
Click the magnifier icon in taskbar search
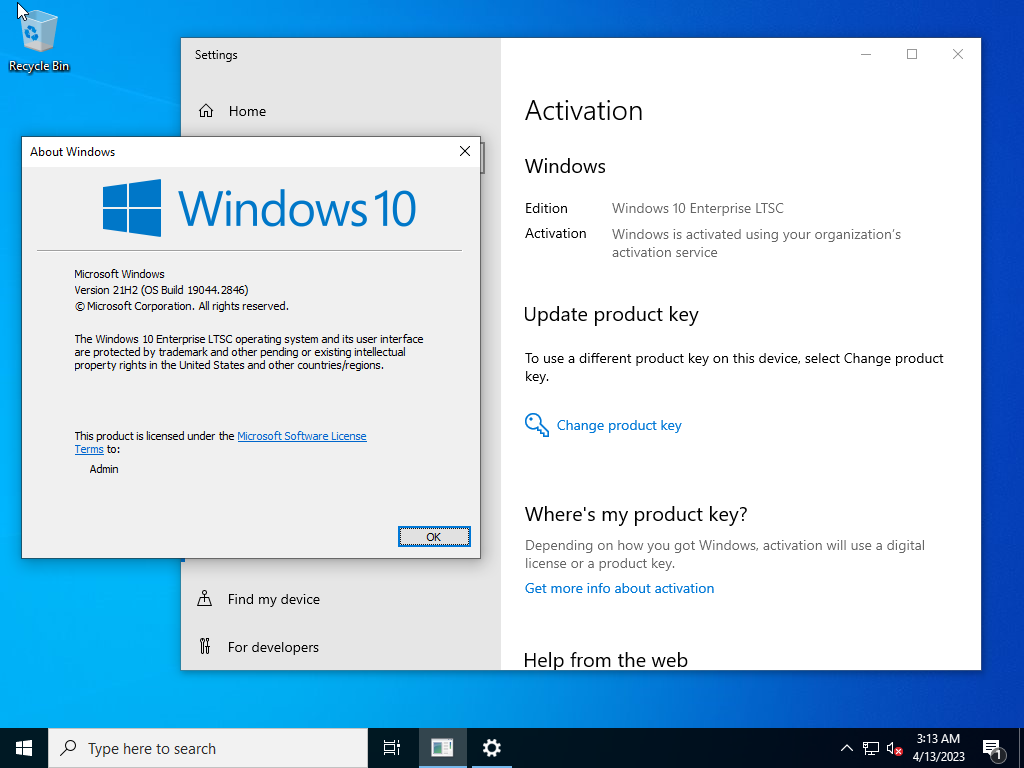coord(68,748)
